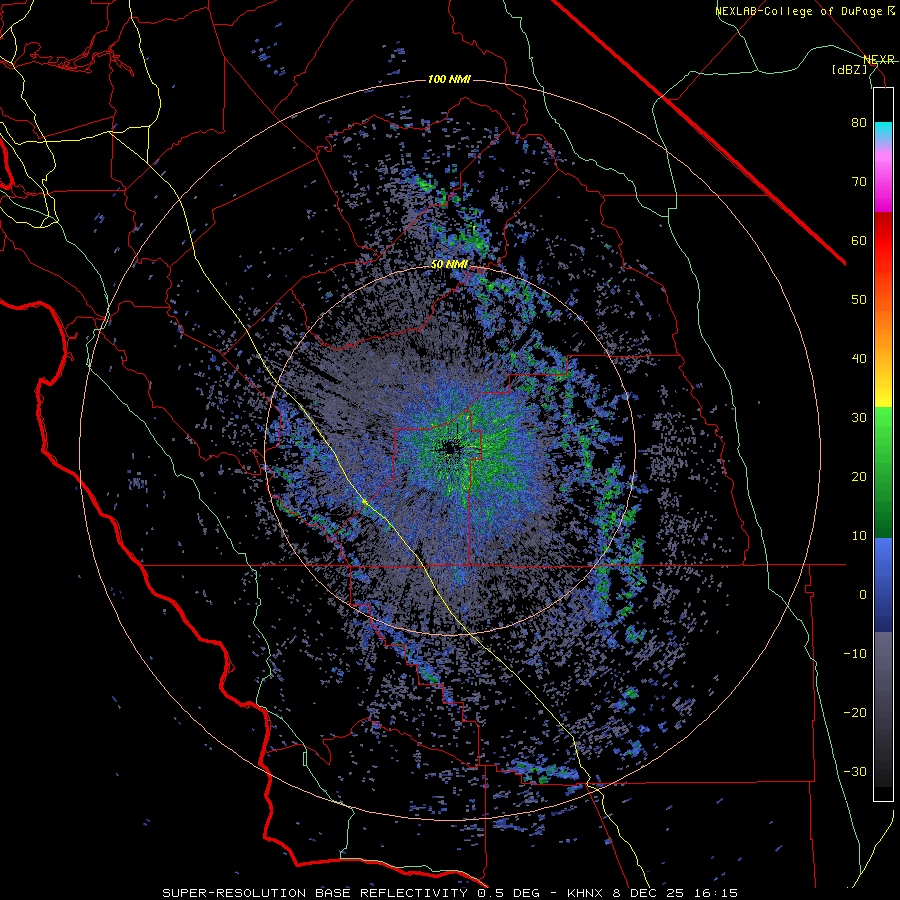Click the "50 NMI" range ring label
The image size is (900, 900).
click(x=449, y=265)
